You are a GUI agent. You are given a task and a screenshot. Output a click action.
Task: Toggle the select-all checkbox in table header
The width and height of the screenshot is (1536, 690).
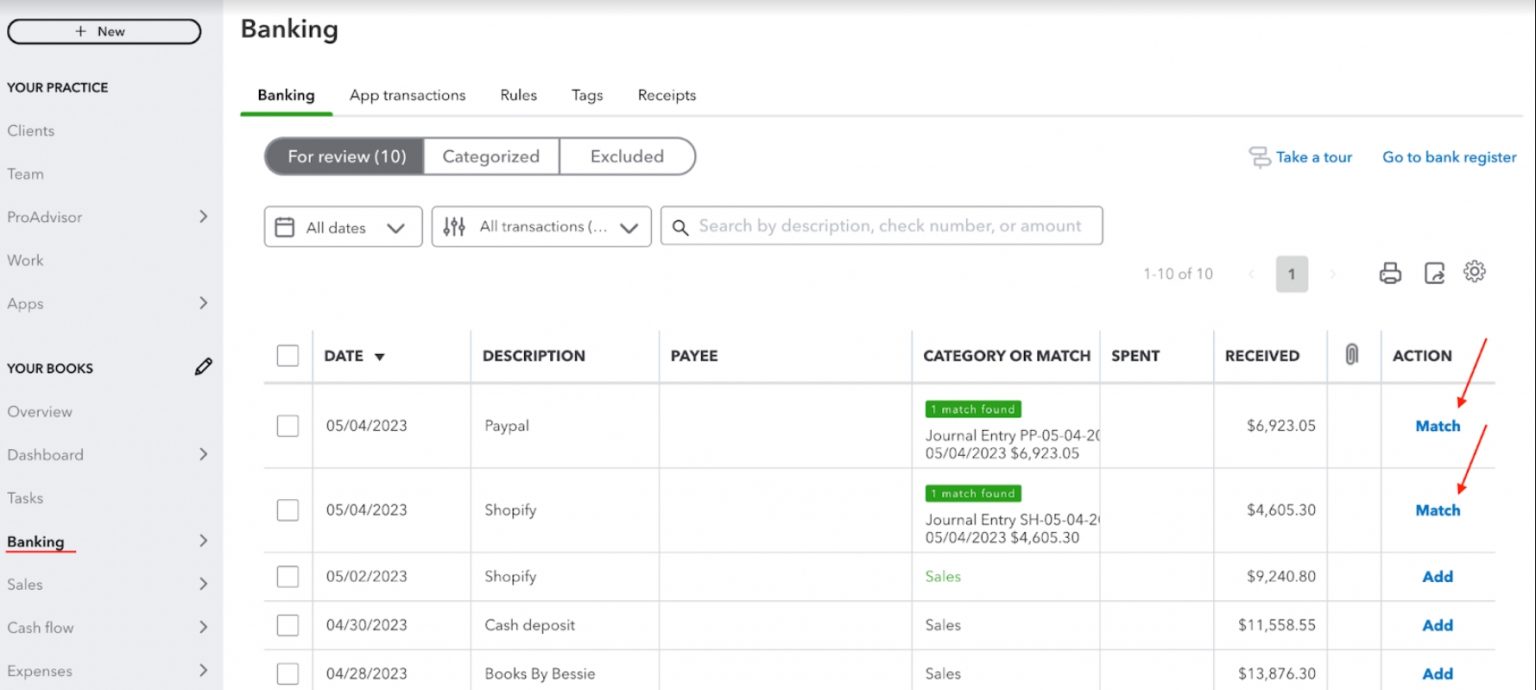coord(288,354)
